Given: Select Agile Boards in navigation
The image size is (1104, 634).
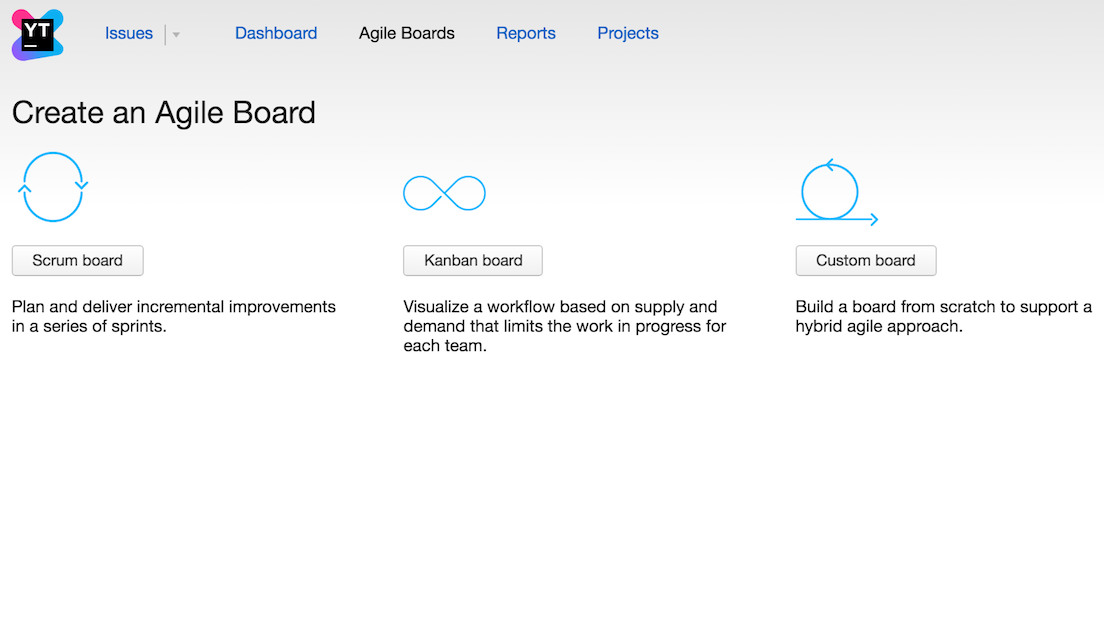Looking at the screenshot, I should (407, 33).
